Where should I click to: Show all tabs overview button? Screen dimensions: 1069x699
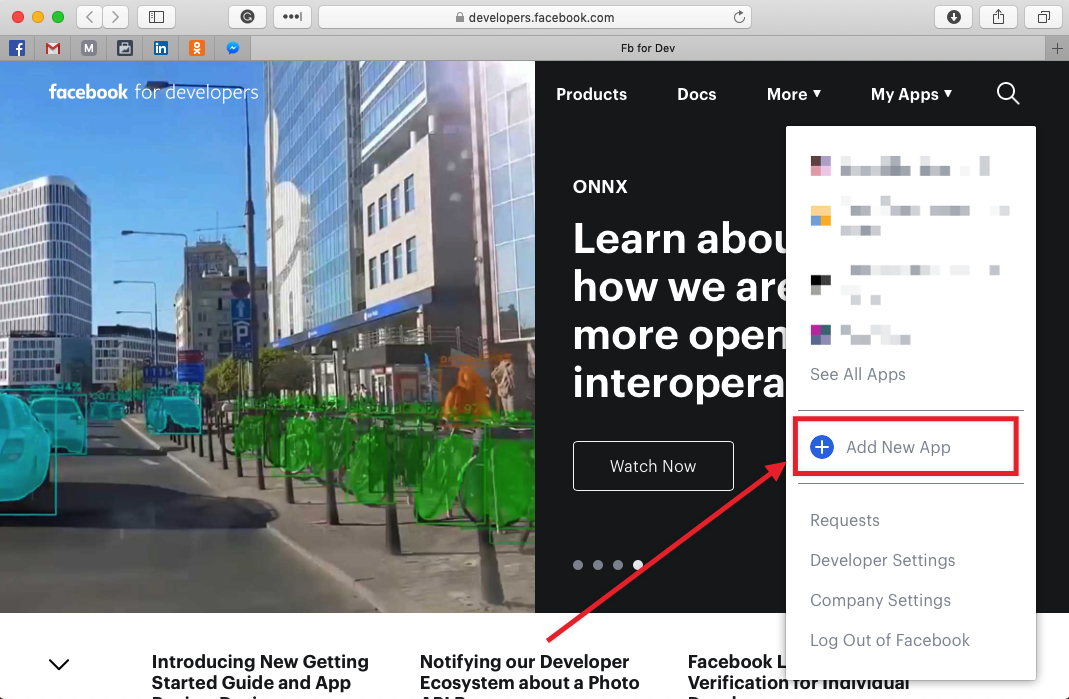1044,17
